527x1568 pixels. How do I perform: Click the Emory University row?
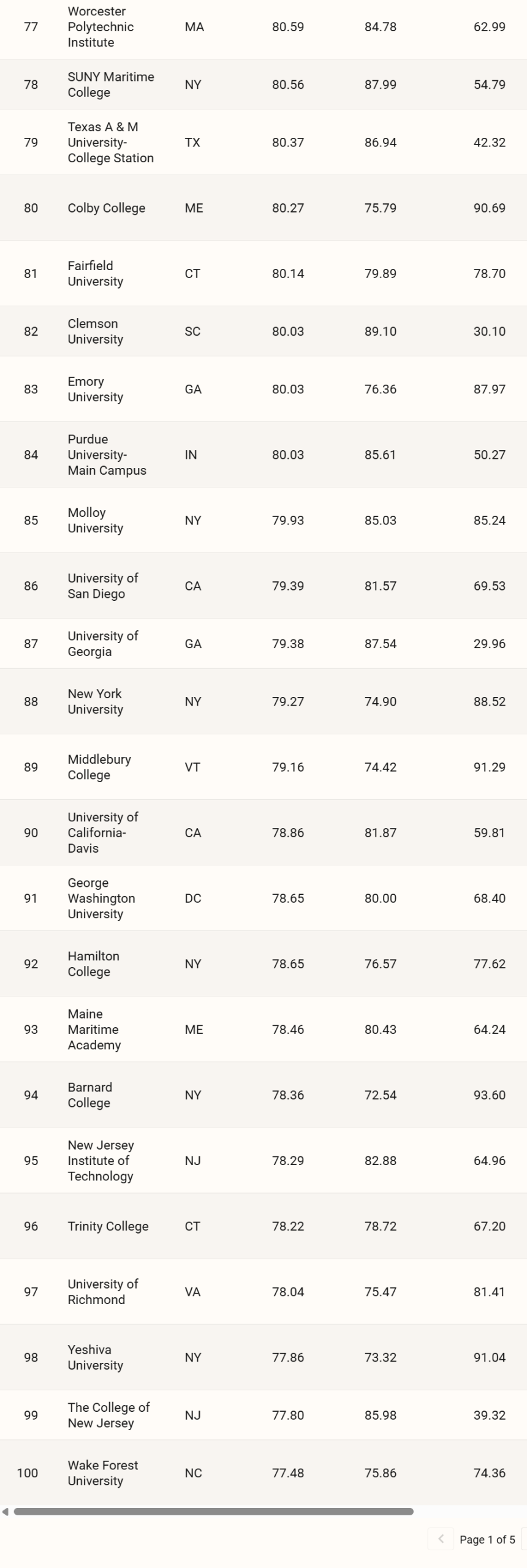point(263,389)
